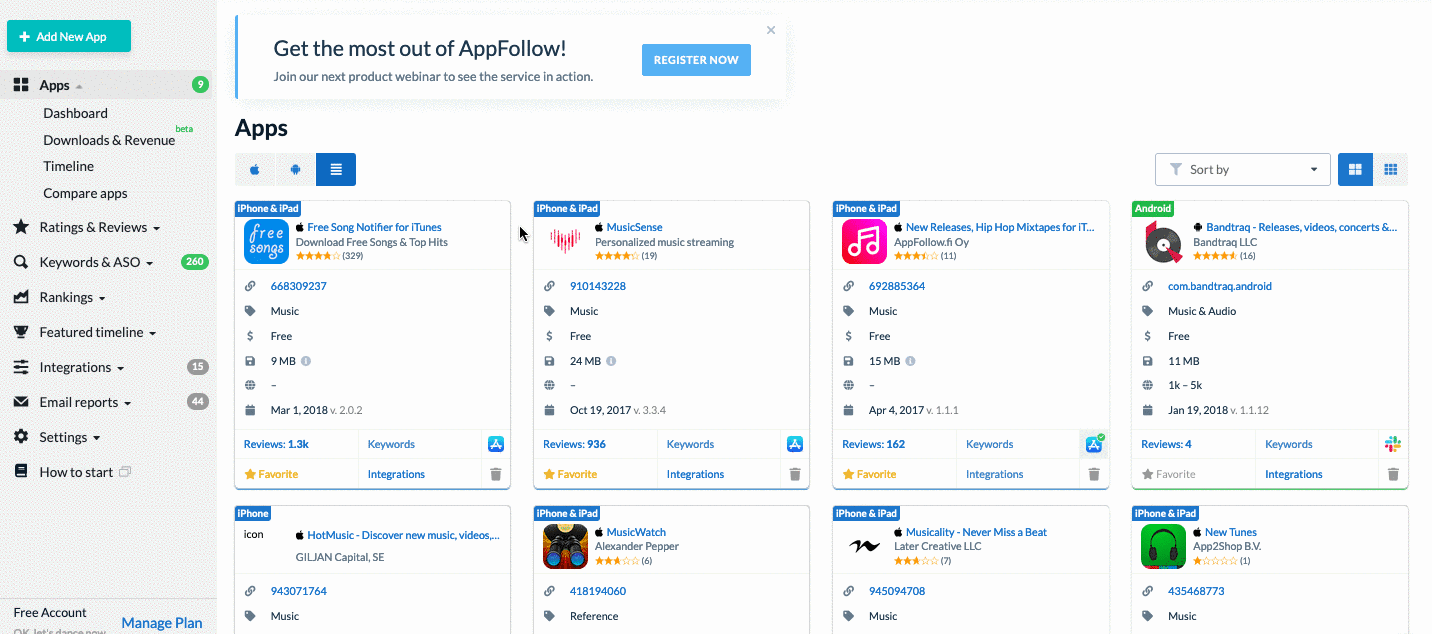The height and width of the screenshot is (634, 1432).
Task: Open the MusicWatch app link
Action: pyautogui.click(x=636, y=532)
